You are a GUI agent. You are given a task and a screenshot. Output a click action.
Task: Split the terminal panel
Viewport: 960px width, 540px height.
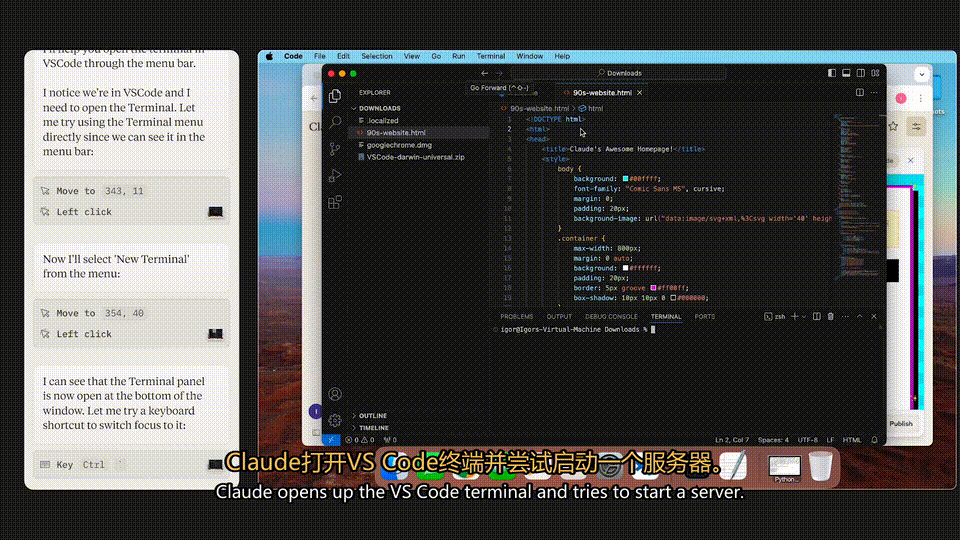(817, 317)
